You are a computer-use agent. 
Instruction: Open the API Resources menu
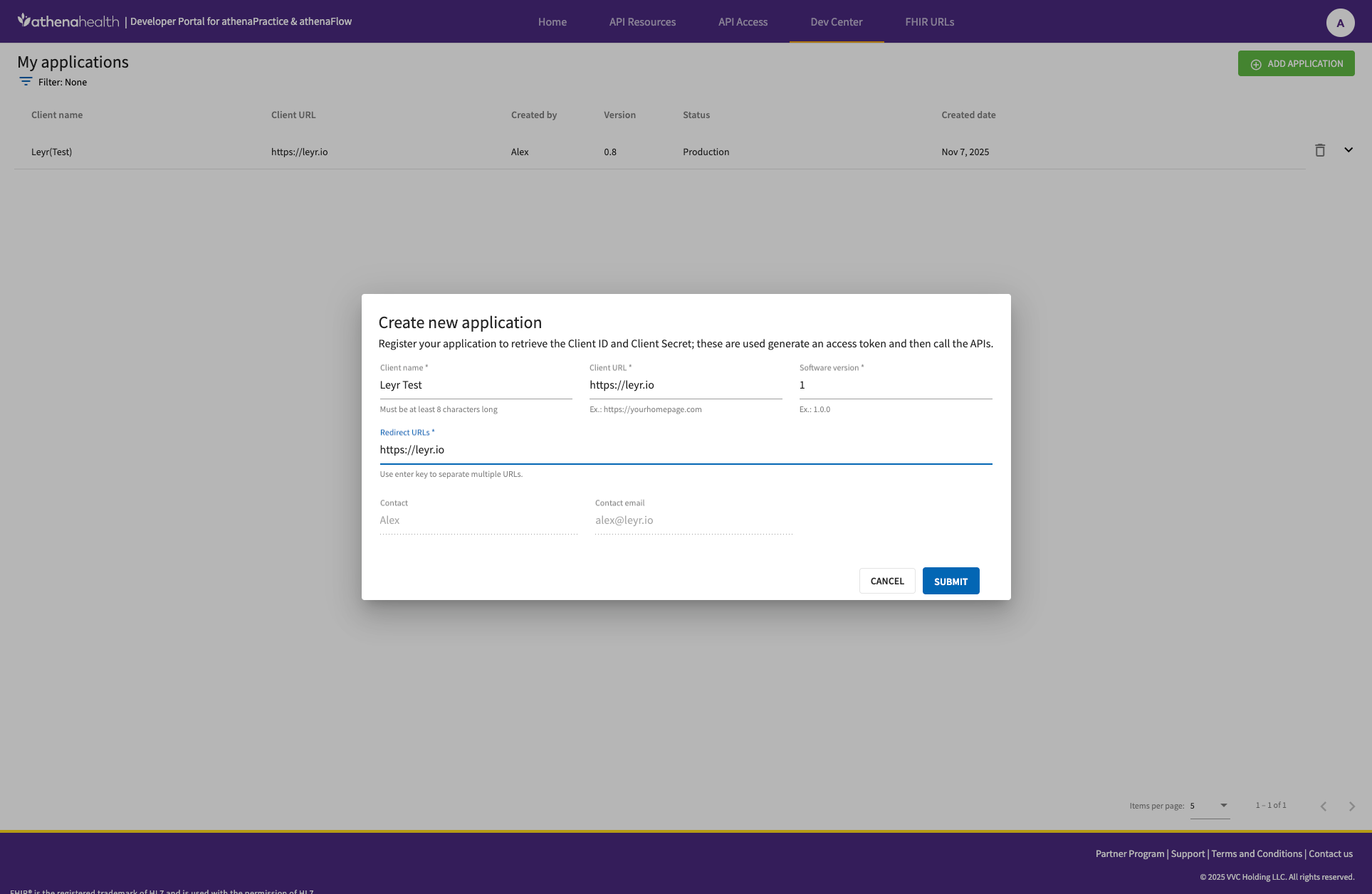[x=642, y=22]
